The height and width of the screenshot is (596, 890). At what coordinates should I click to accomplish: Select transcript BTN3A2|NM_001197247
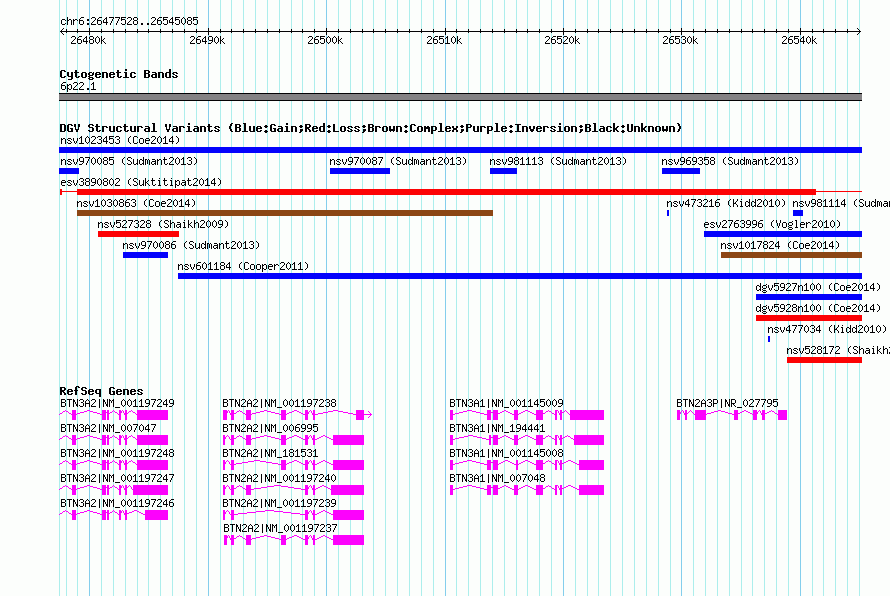[117, 478]
